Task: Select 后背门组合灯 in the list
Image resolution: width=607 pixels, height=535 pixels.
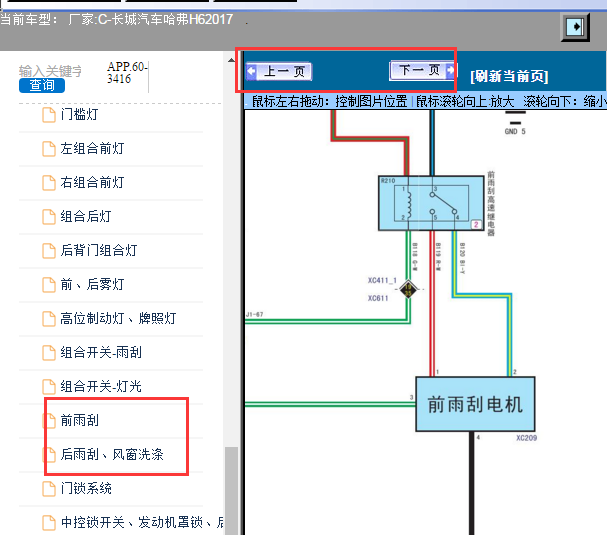Action: [99, 250]
